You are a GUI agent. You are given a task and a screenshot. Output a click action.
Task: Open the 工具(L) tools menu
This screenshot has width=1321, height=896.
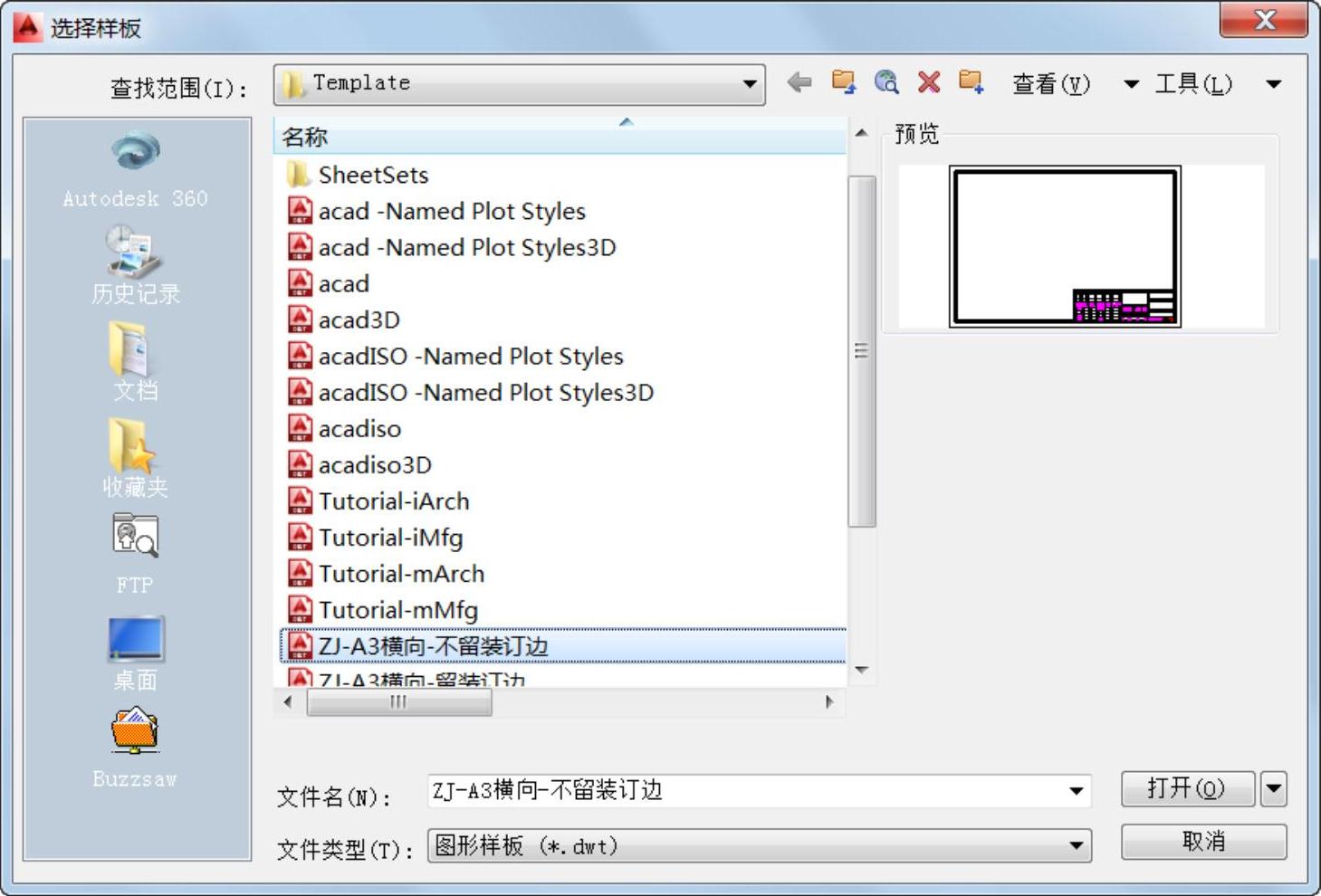tap(1193, 84)
